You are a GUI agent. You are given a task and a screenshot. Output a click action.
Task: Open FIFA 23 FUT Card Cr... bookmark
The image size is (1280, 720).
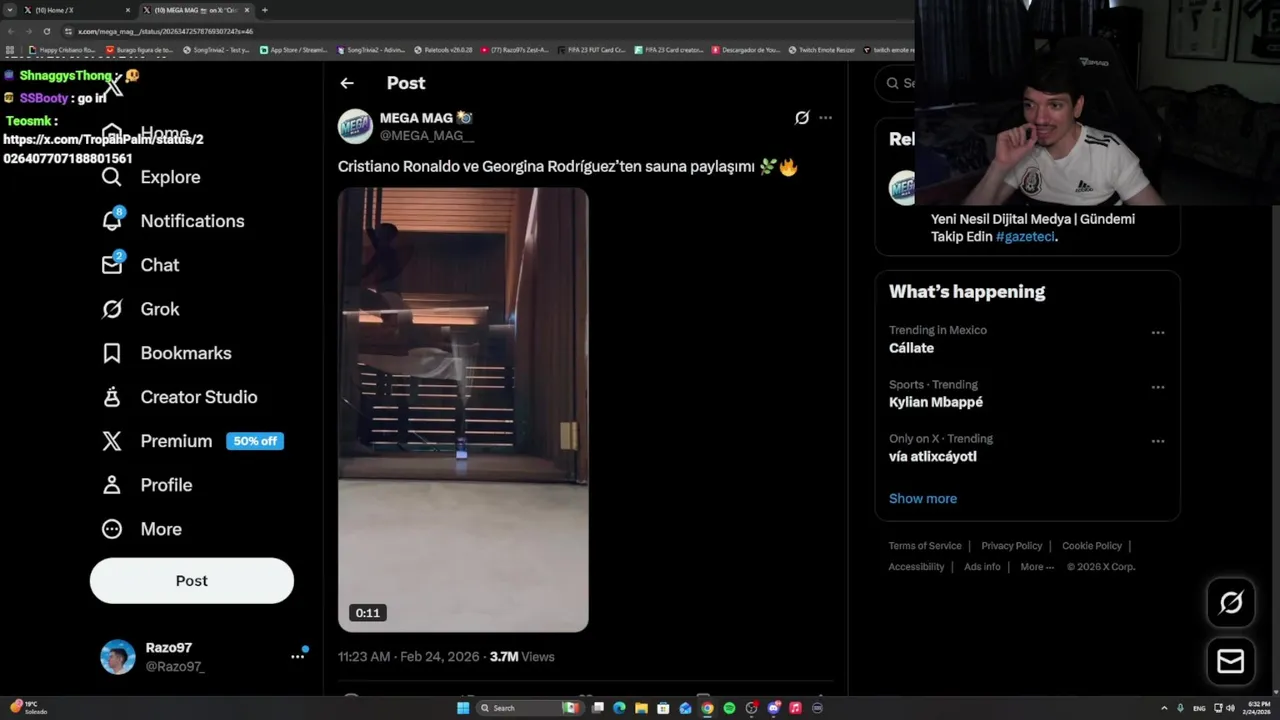(592, 50)
